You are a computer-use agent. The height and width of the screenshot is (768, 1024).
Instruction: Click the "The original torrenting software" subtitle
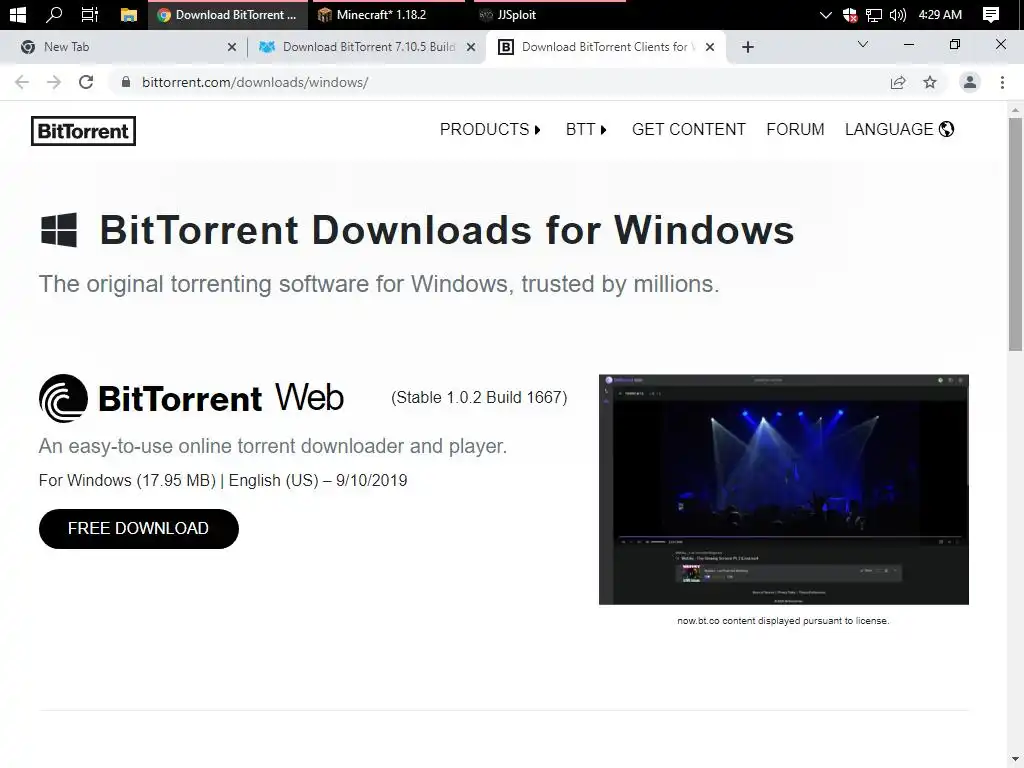pos(379,284)
